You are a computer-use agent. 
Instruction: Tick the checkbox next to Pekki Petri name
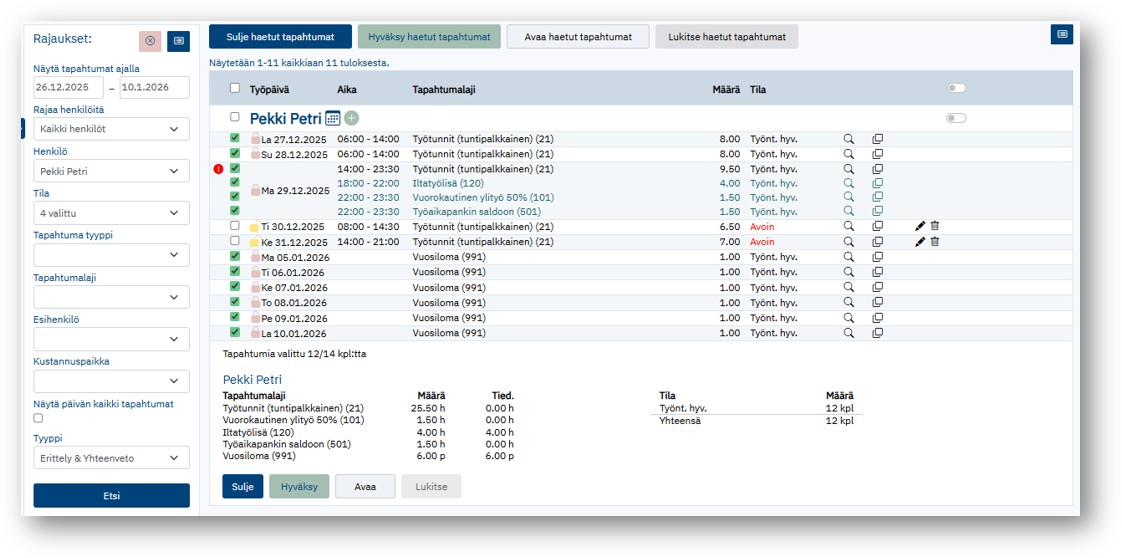(235, 117)
